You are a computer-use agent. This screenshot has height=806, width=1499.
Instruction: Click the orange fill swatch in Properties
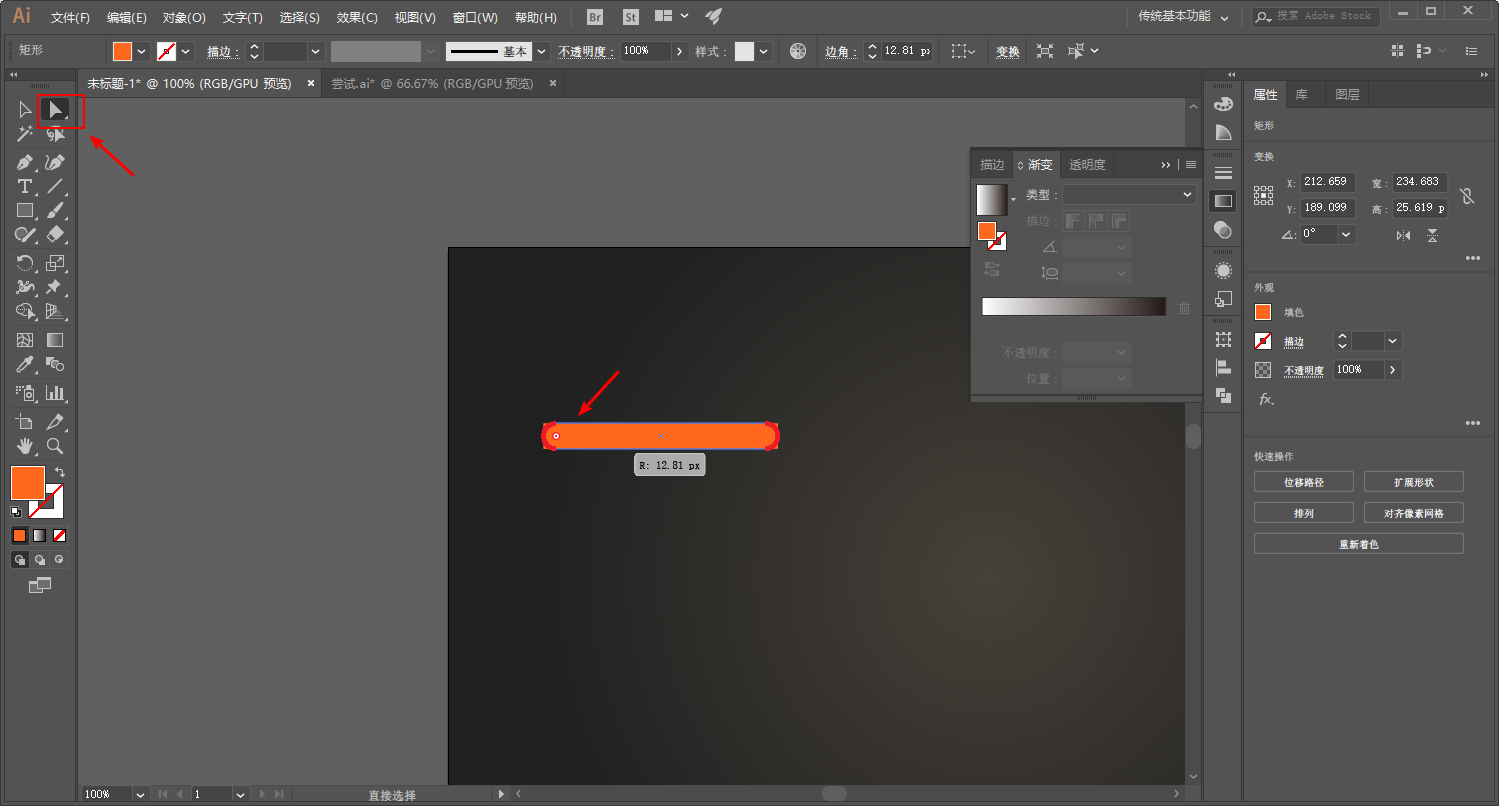[1263, 312]
